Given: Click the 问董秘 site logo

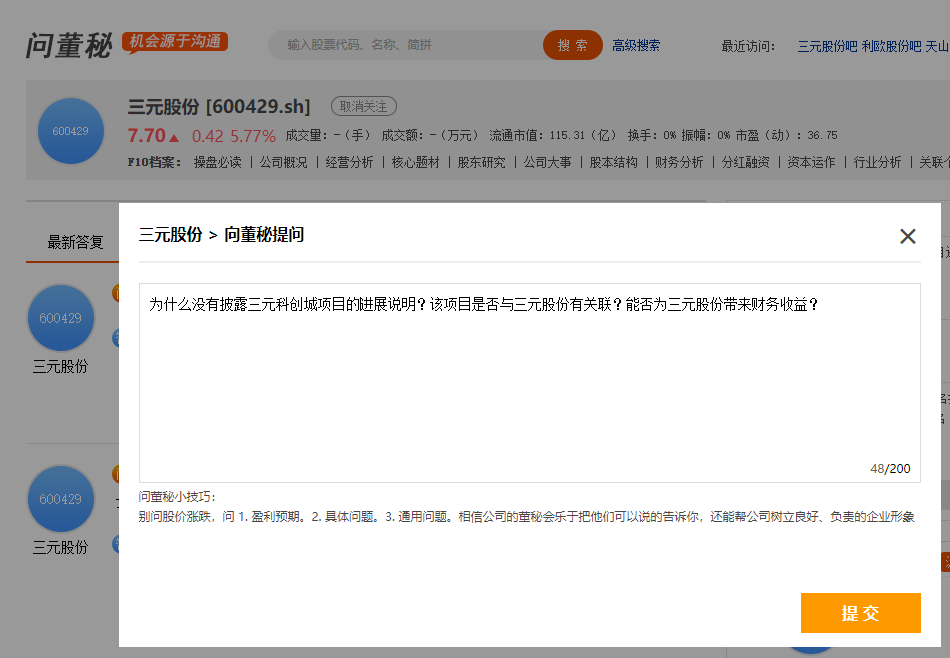Looking at the screenshot, I should [69, 46].
